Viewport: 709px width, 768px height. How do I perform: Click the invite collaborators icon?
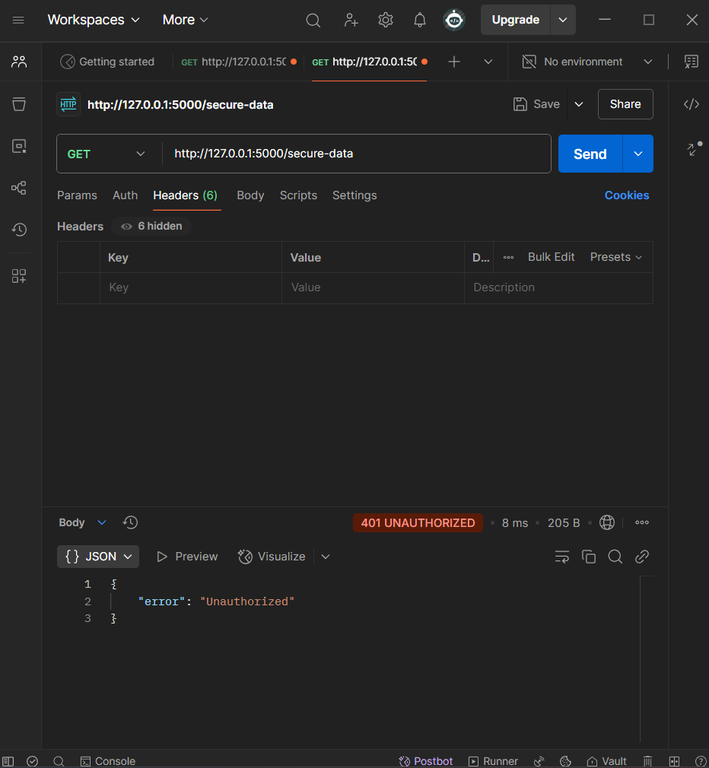click(x=350, y=20)
